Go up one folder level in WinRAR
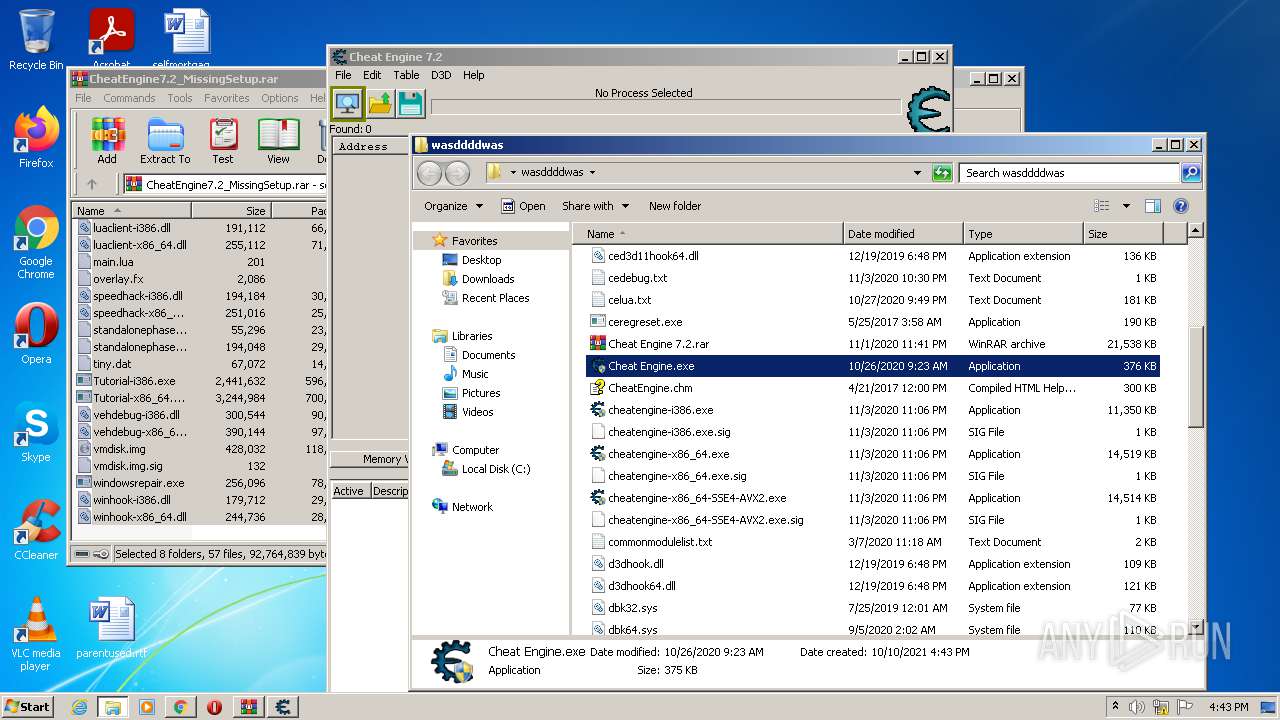Viewport: 1280px width, 720px height. (92, 184)
